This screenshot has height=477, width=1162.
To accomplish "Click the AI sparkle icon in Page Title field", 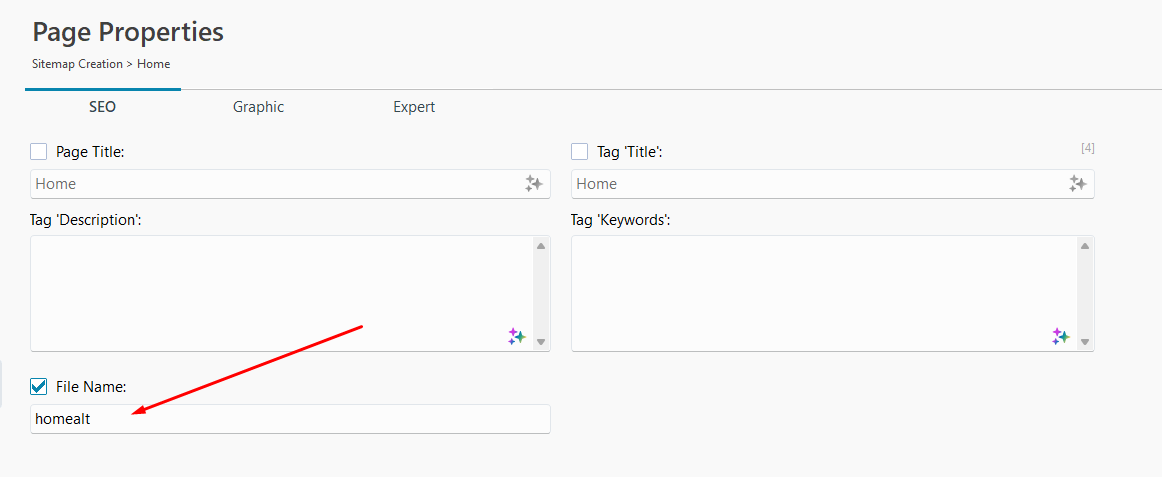I will [533, 184].
